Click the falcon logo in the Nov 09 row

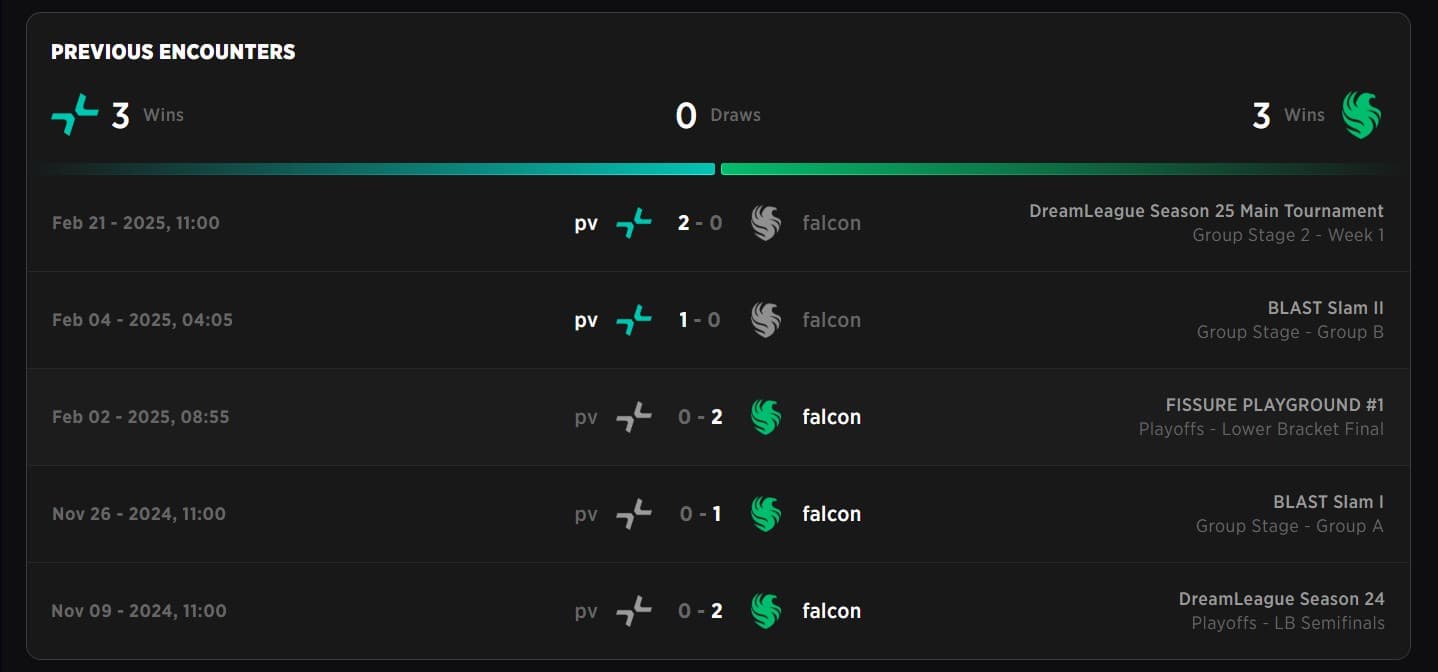[765, 610]
